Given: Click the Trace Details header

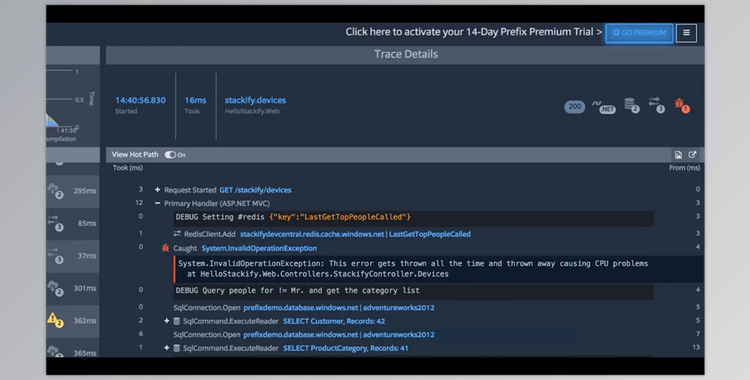Looking at the screenshot, I should click(x=405, y=55).
